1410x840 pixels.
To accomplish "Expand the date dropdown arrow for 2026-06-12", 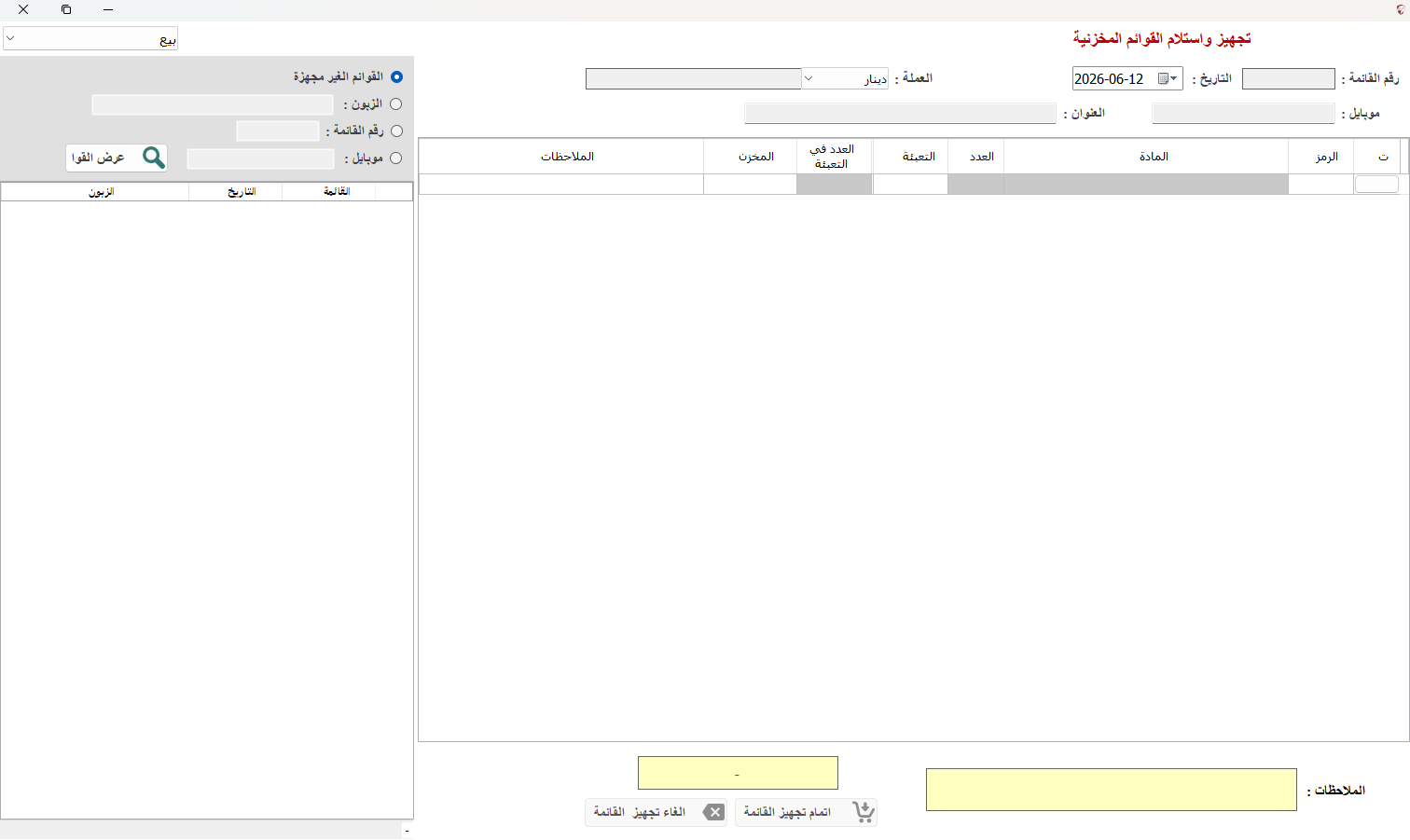I will 1174,79.
